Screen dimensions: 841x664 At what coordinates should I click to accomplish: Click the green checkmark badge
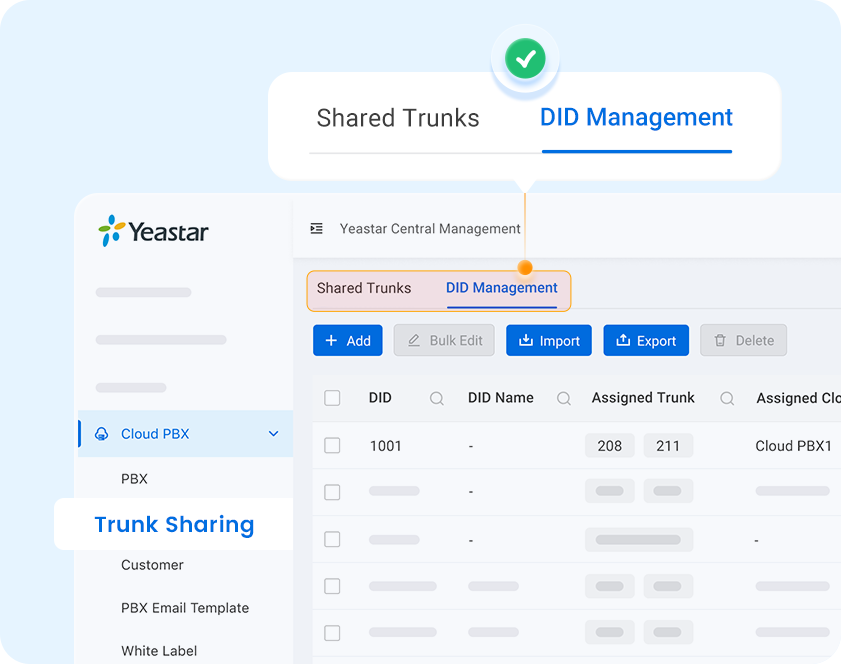[524, 60]
